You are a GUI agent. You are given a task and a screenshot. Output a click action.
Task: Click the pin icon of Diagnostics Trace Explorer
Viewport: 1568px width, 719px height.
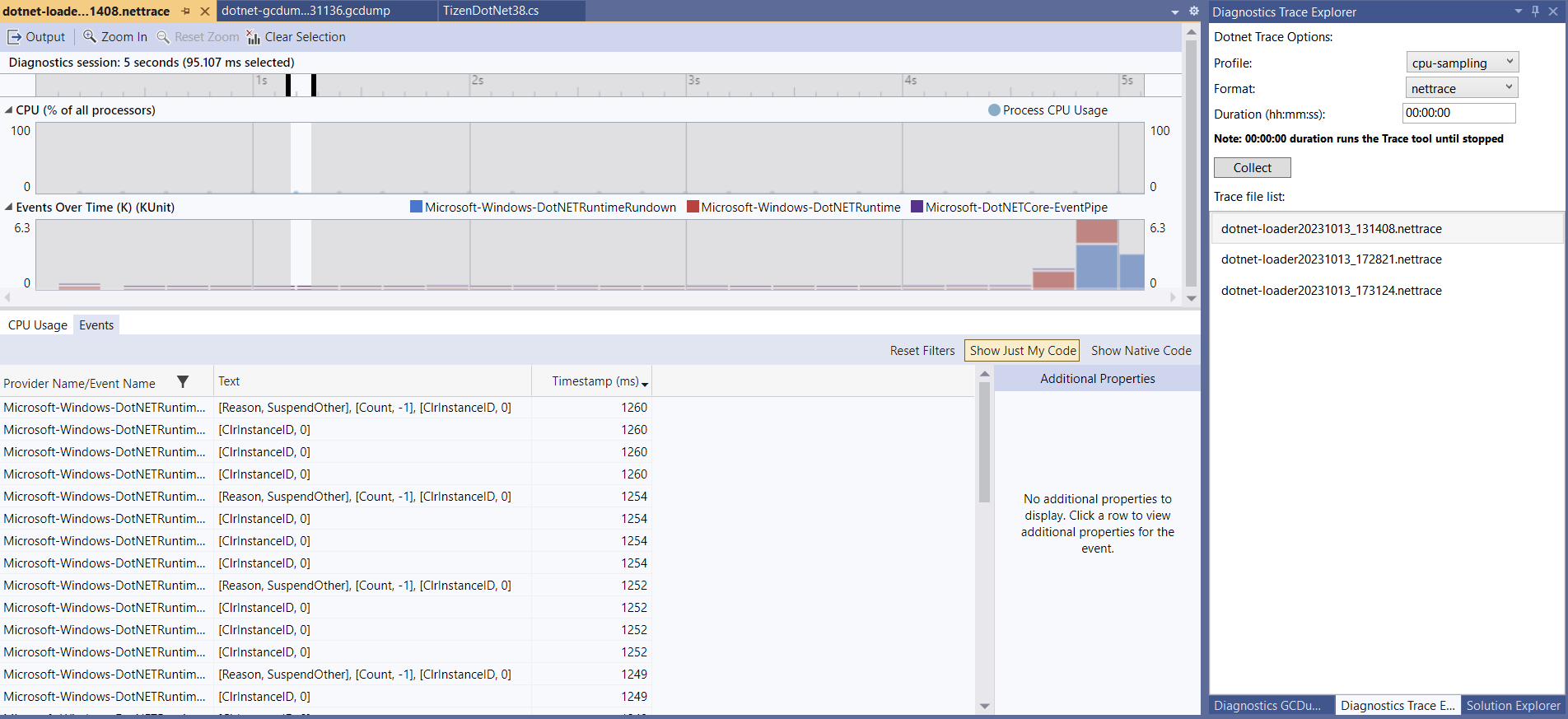[x=1535, y=12]
